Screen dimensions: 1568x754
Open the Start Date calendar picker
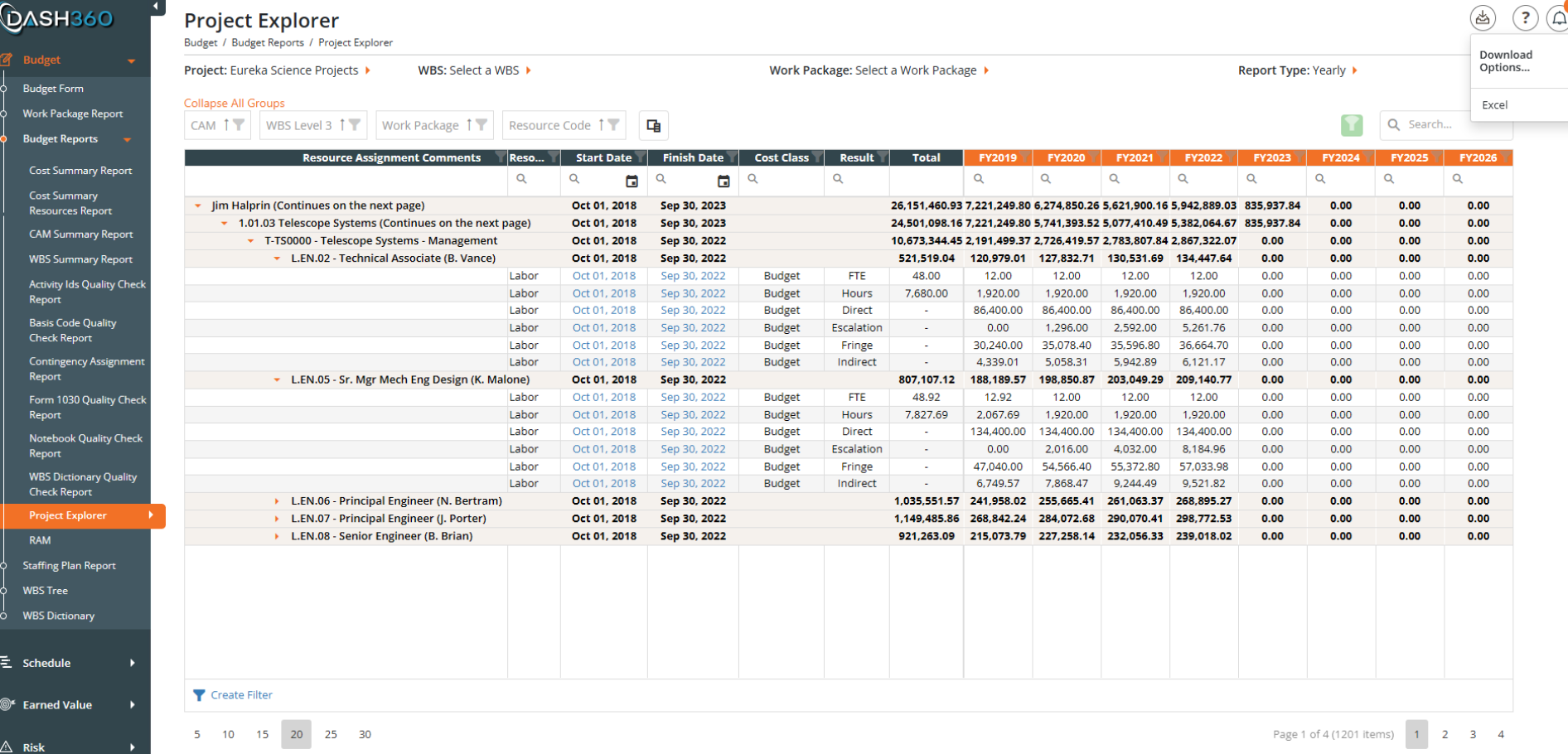(632, 181)
